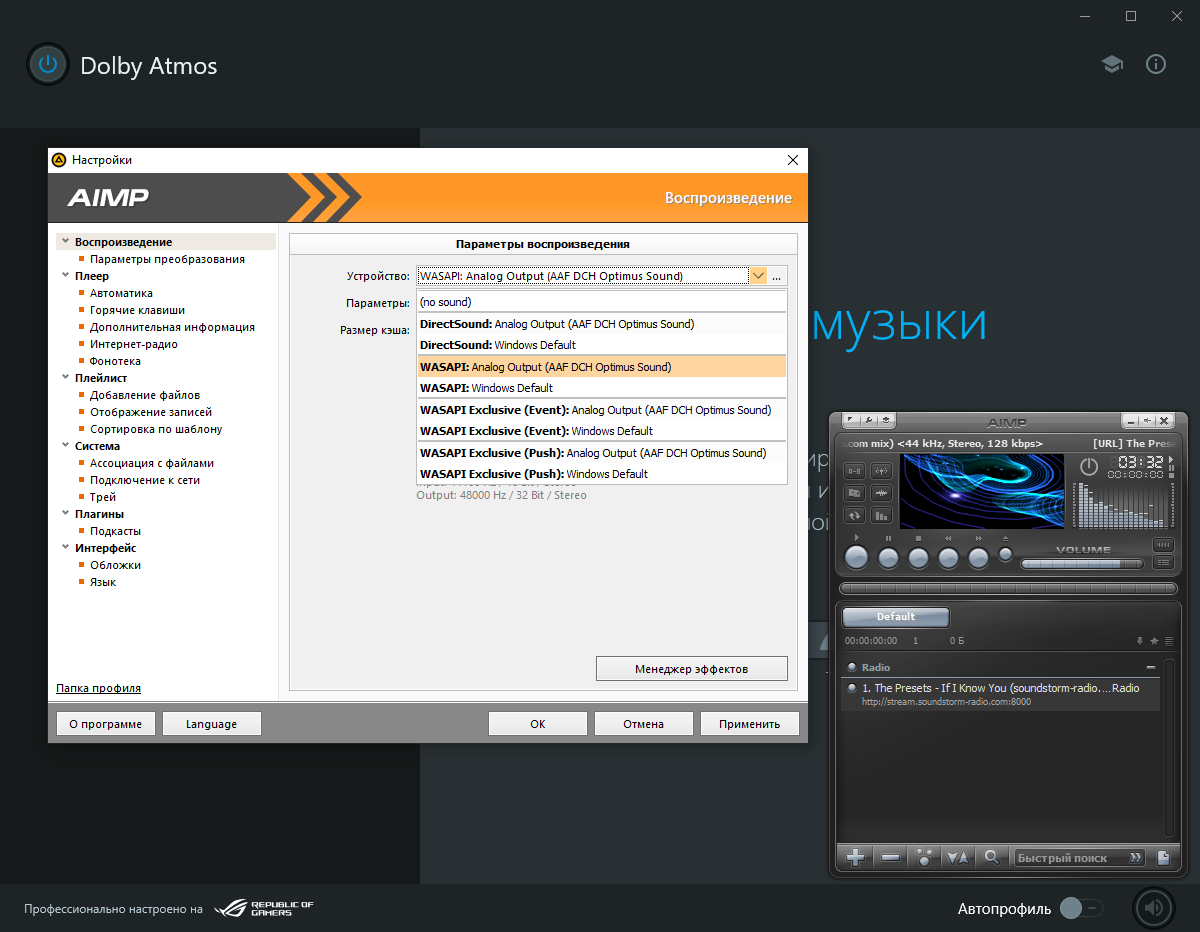Click radio capture antenna icon in AIMP player
This screenshot has width=1200, height=932.
[x=881, y=471]
